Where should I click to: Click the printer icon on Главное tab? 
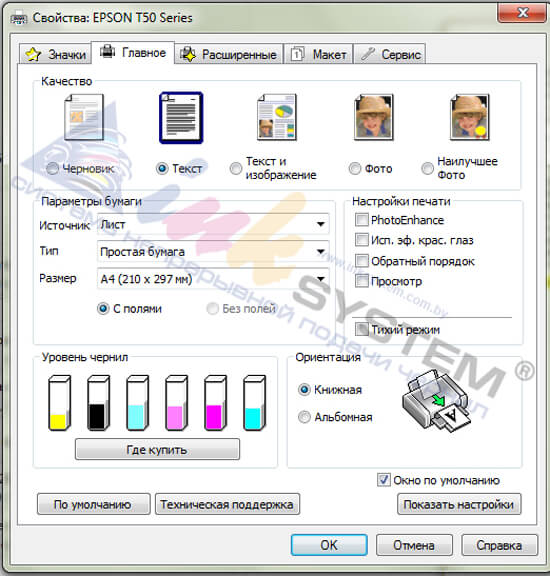(107, 51)
